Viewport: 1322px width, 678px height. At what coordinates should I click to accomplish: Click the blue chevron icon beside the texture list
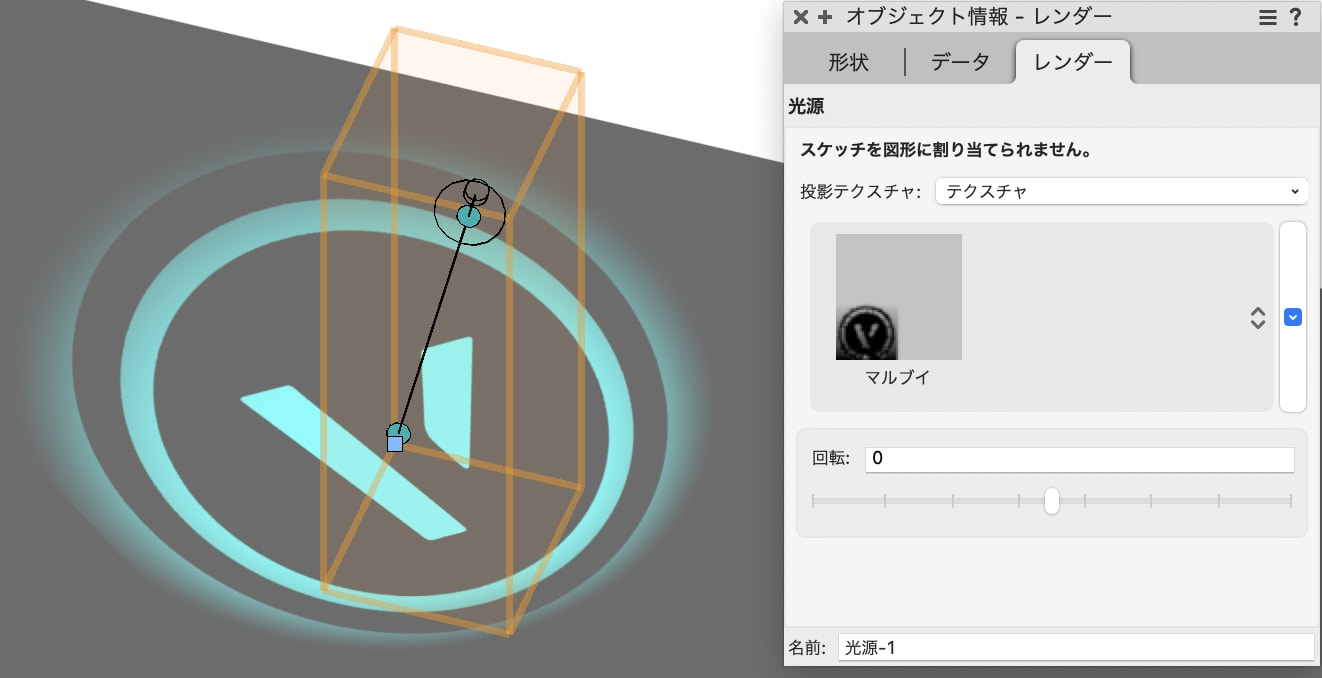coord(1293,317)
